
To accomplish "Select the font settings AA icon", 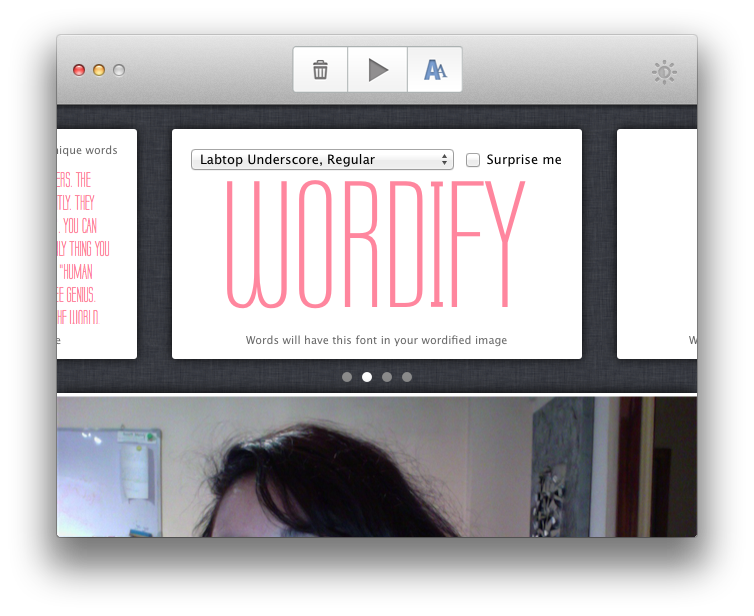I will pyautogui.click(x=435, y=70).
